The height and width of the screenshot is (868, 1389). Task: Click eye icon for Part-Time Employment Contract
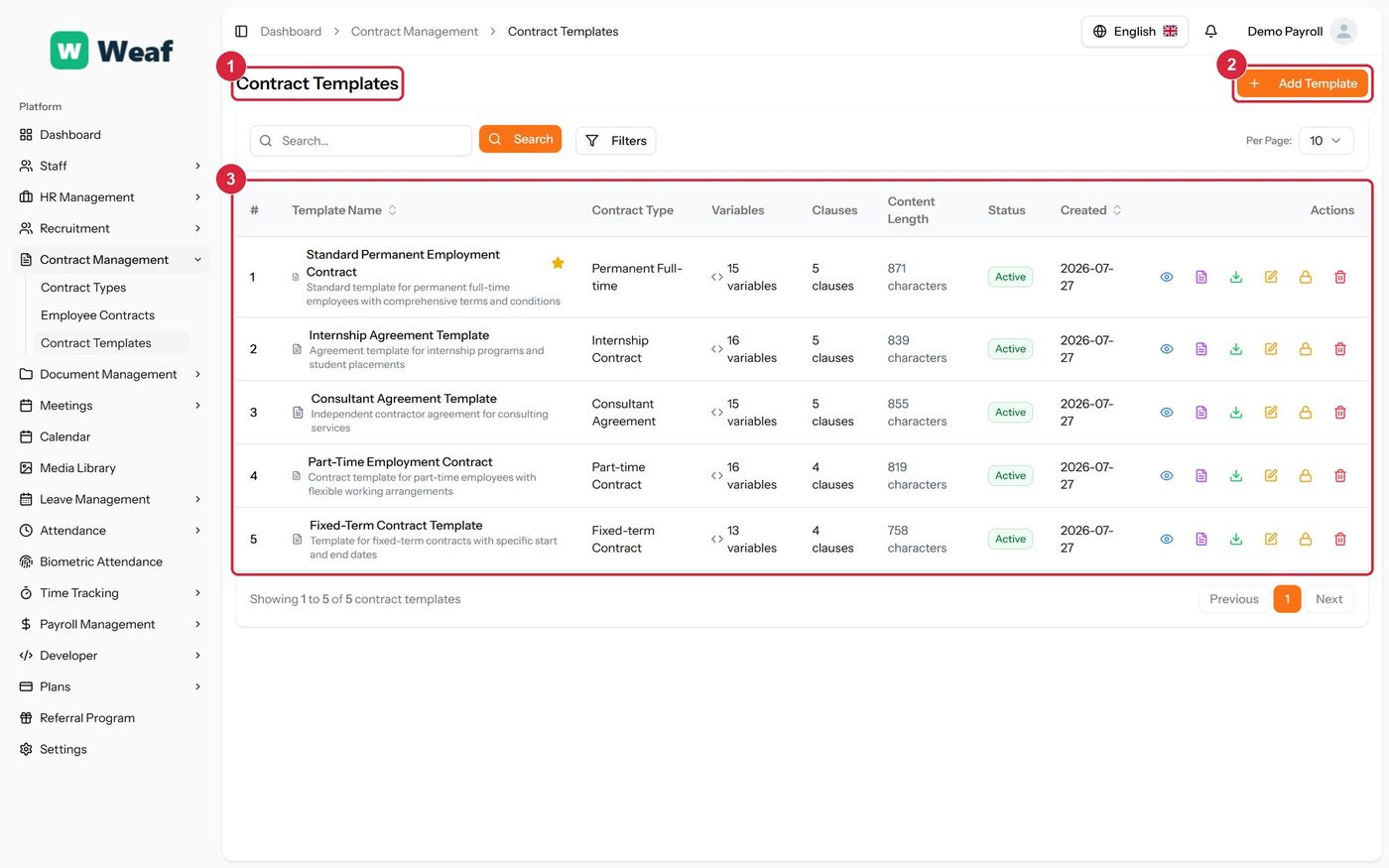(1167, 476)
